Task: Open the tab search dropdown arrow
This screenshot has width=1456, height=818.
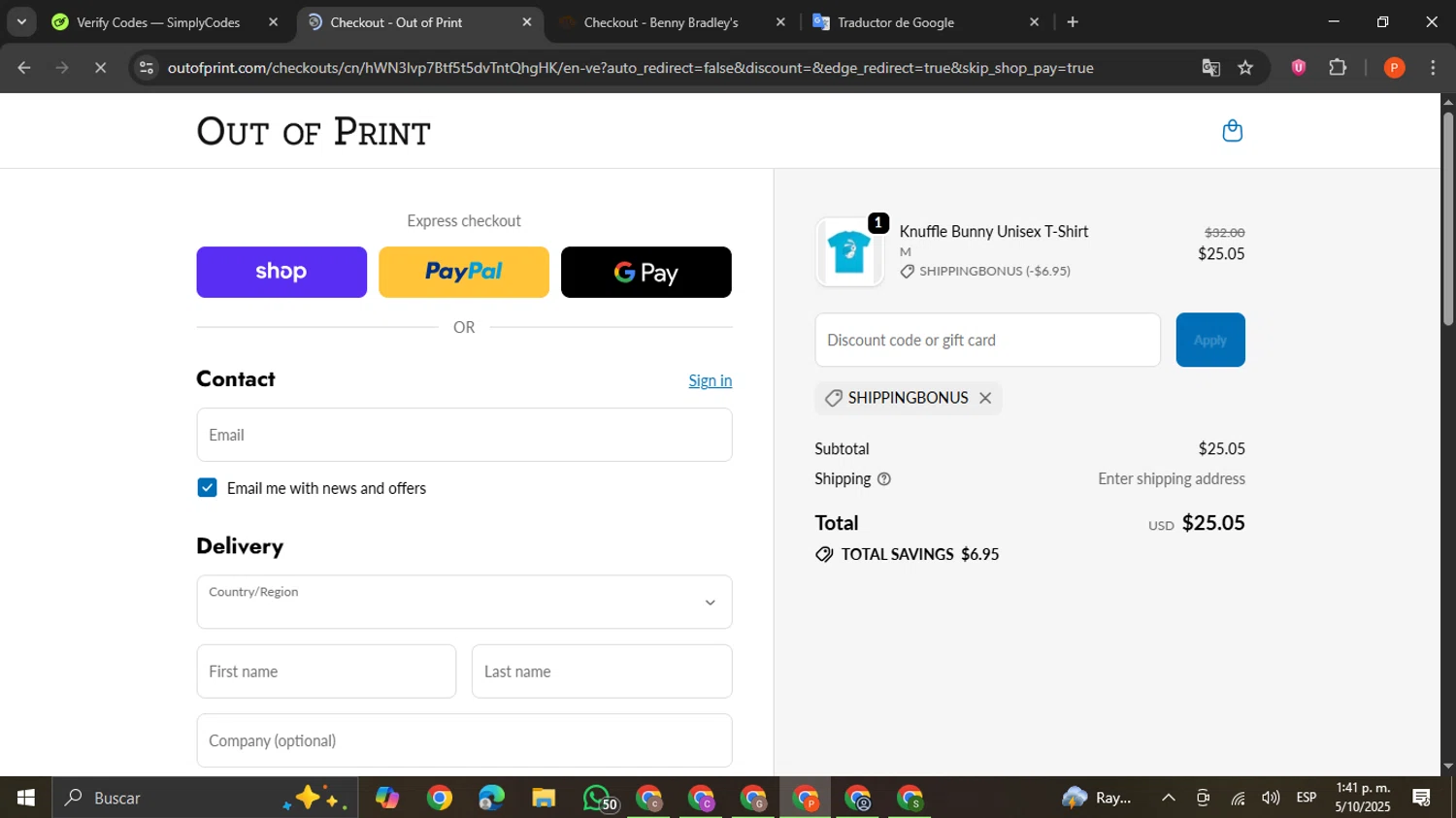Action: point(21,22)
